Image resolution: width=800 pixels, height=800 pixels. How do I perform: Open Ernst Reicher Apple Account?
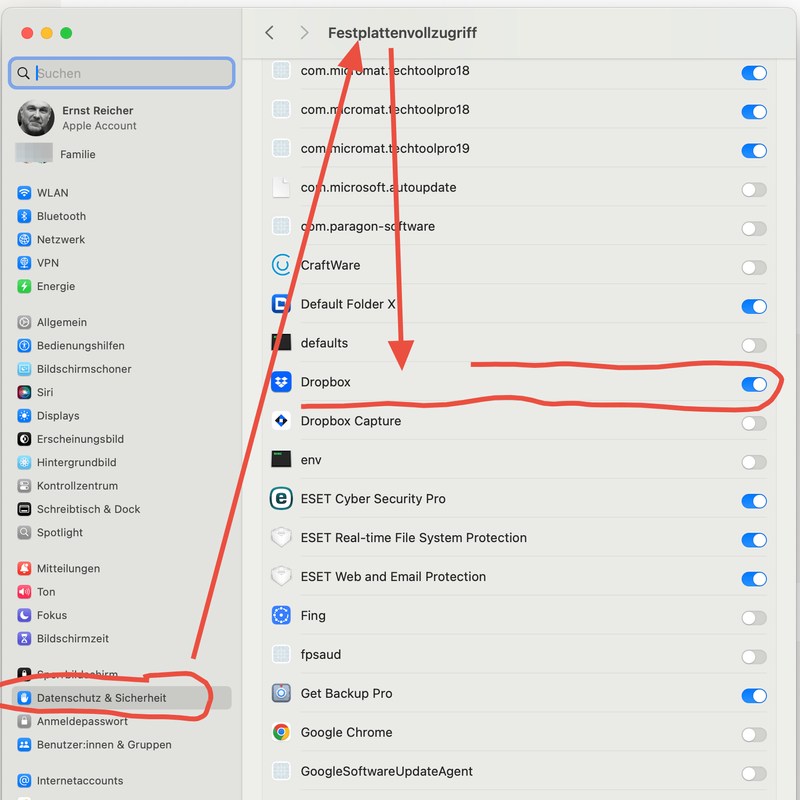(97, 118)
